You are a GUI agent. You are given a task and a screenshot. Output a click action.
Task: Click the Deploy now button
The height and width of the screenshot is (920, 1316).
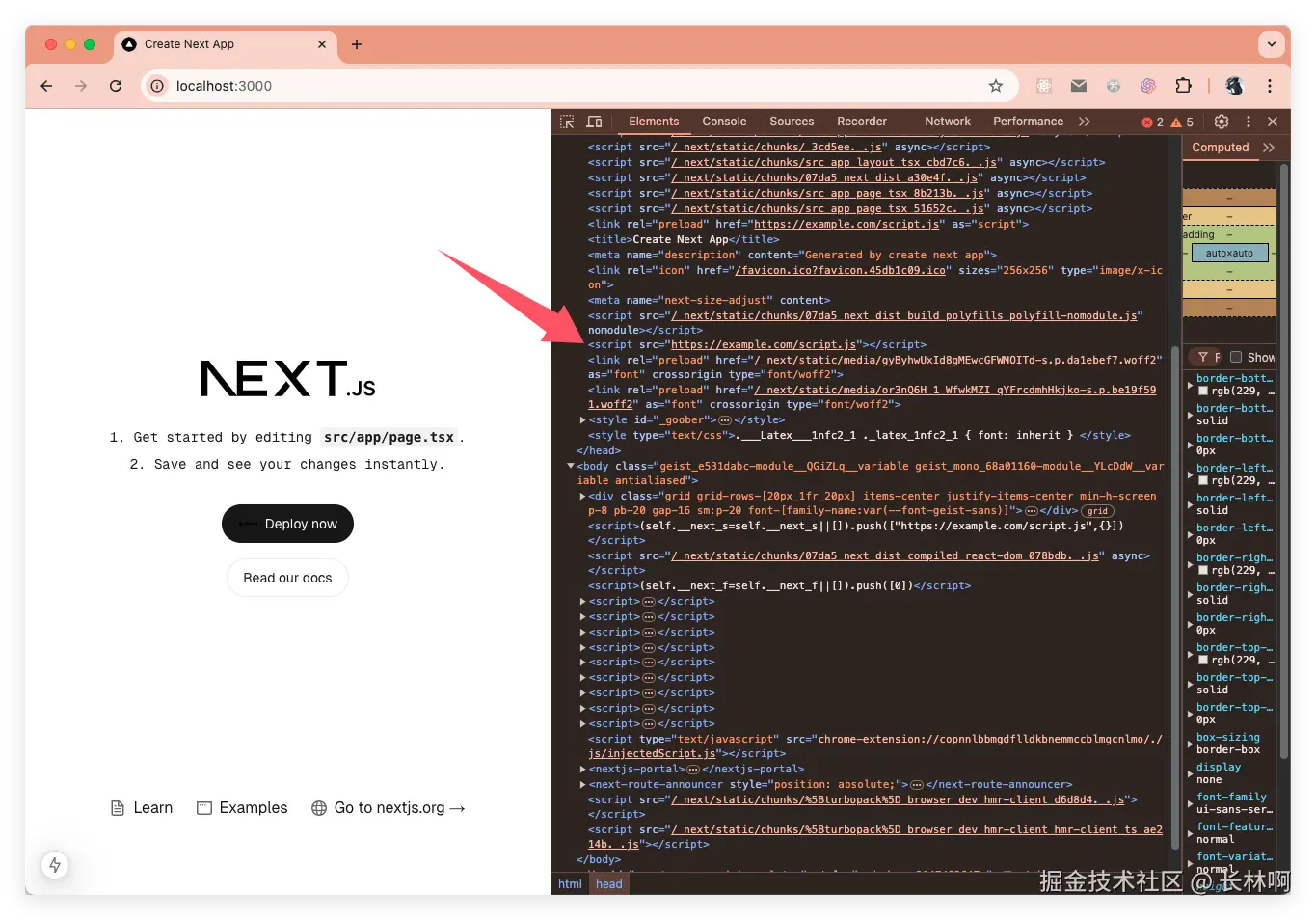coord(287,524)
